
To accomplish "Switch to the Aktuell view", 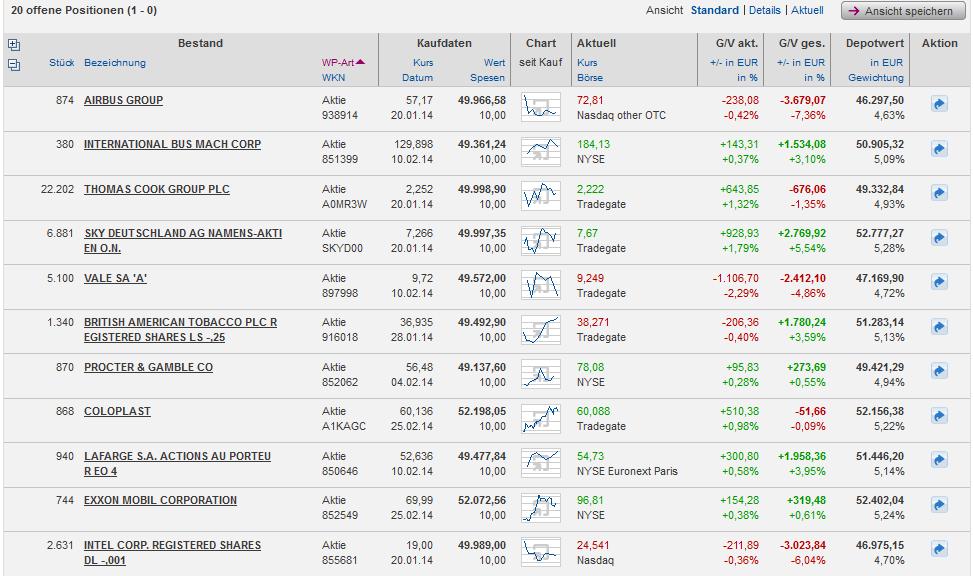I will click(x=807, y=11).
